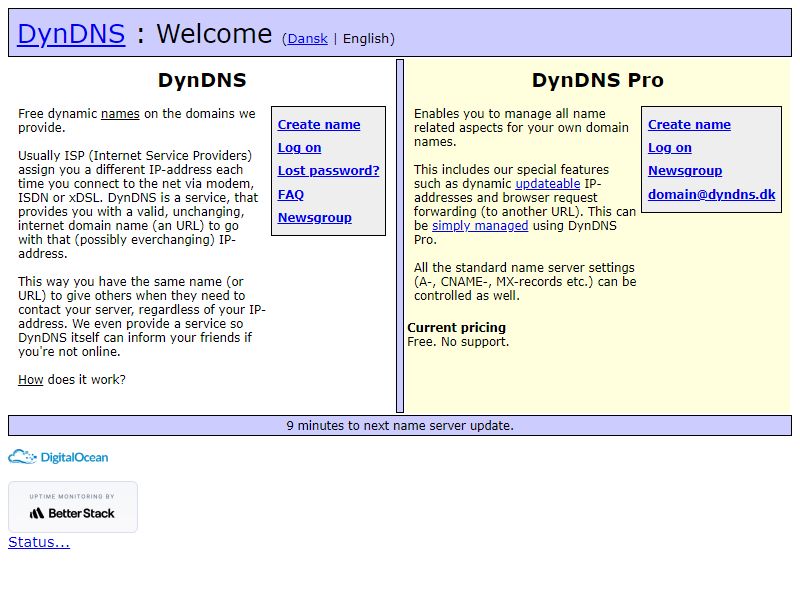The image size is (800, 600).
Task: Click Create name in the DynDNS Pro box
Action: tap(689, 124)
